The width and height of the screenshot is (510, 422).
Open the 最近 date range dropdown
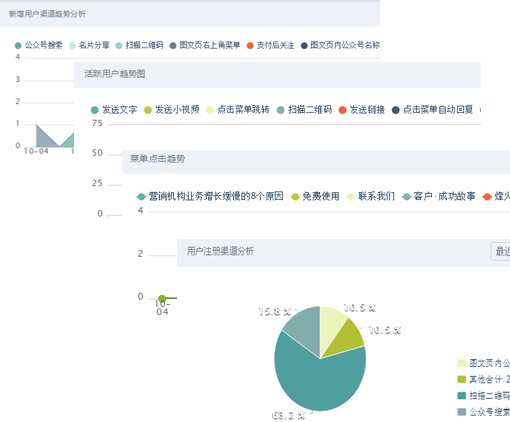[x=501, y=251]
